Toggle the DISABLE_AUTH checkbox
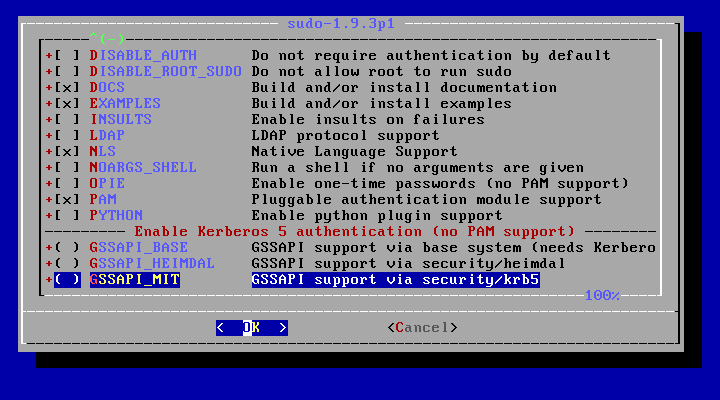Screen dimensions: 720x400 pos(68,56)
